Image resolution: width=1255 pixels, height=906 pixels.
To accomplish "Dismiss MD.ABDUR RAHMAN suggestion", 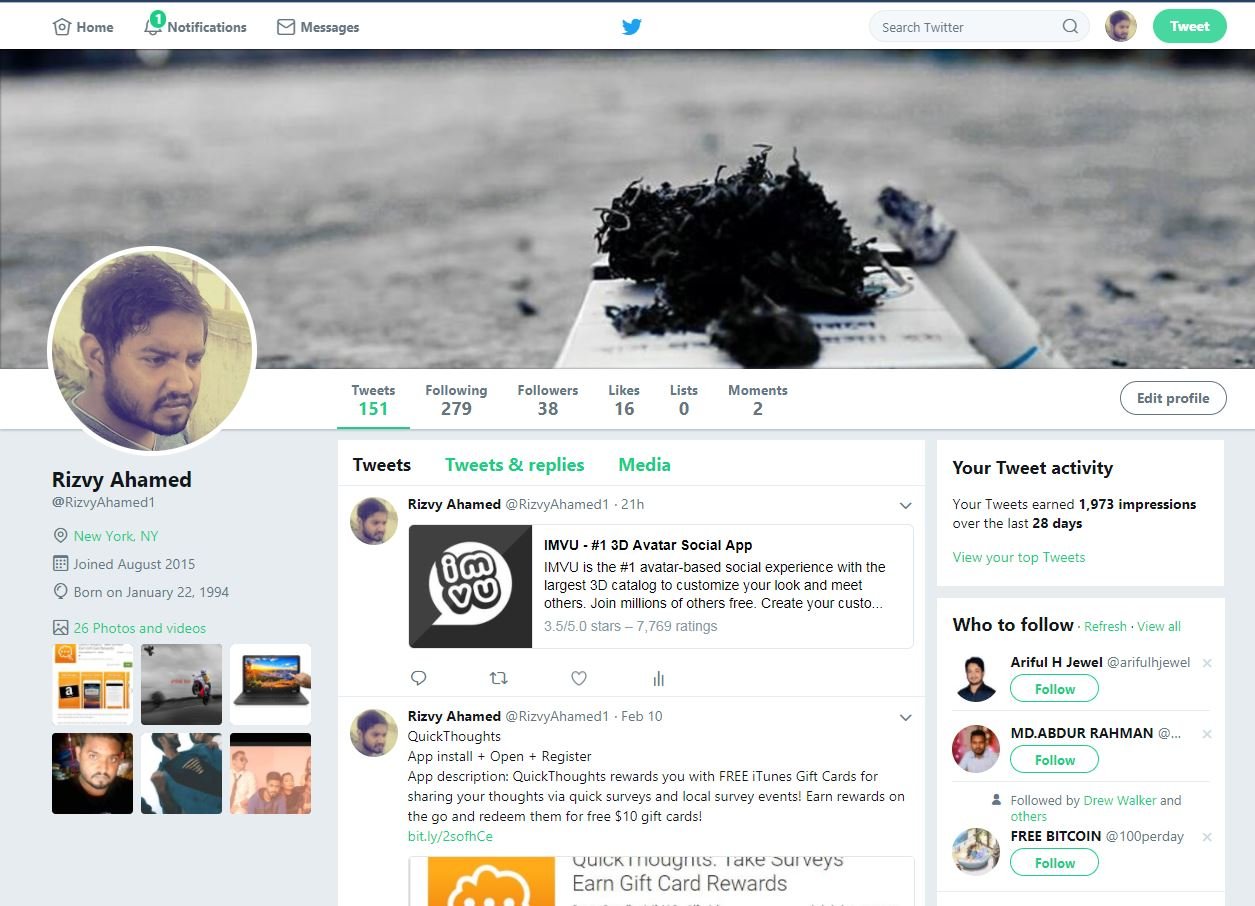I will tap(1207, 734).
